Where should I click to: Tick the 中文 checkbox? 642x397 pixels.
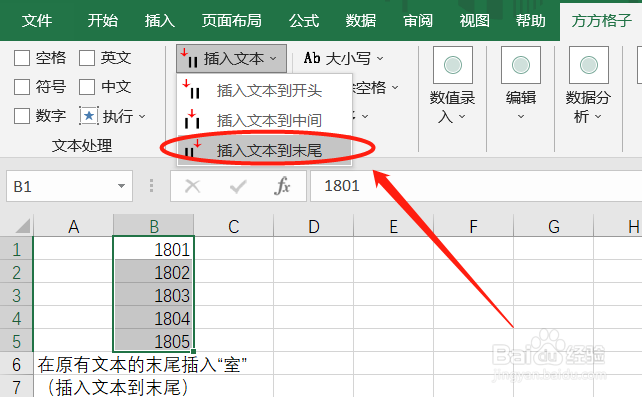87,87
